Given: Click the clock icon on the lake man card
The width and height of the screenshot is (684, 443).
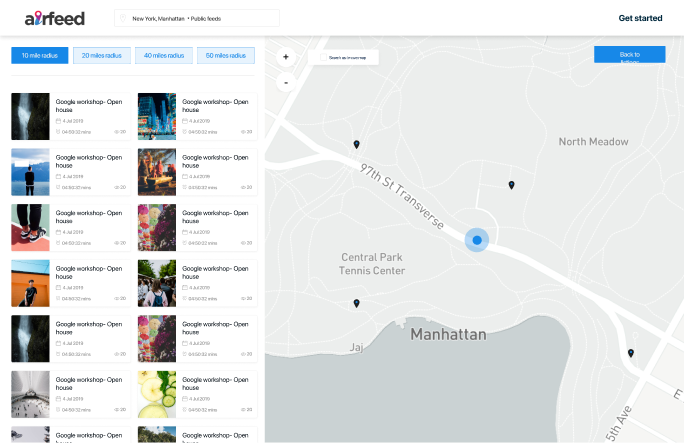Looking at the screenshot, I should point(58,187).
